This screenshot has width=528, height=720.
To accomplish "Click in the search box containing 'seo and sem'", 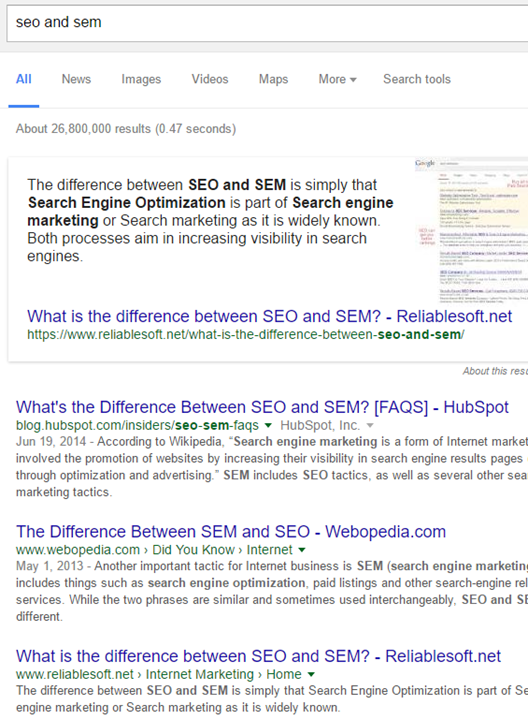I will (267, 22).
